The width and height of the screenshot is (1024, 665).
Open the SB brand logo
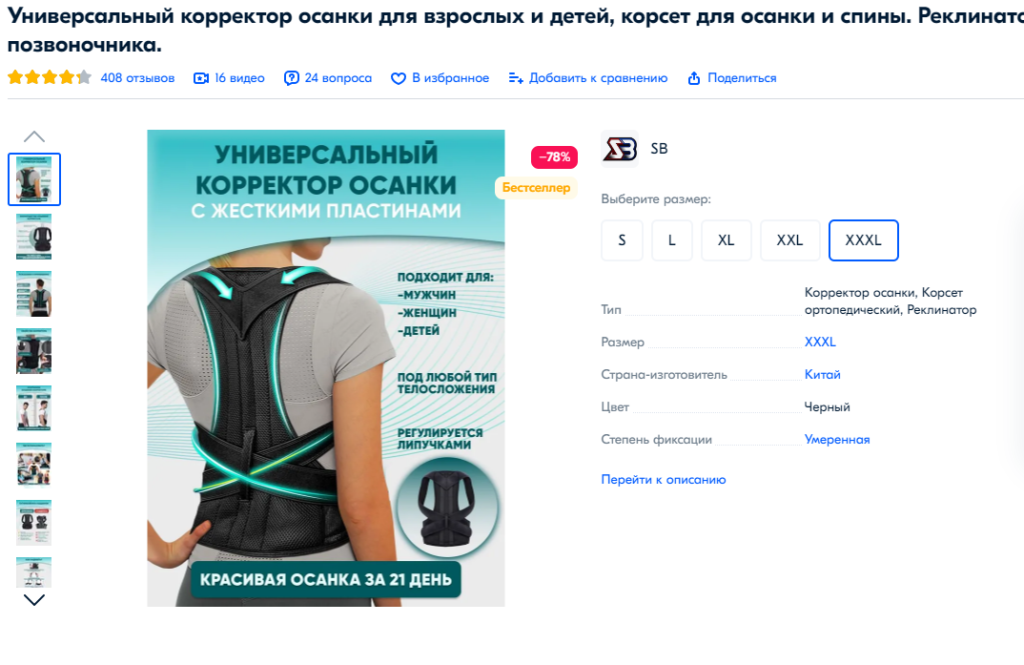620,149
